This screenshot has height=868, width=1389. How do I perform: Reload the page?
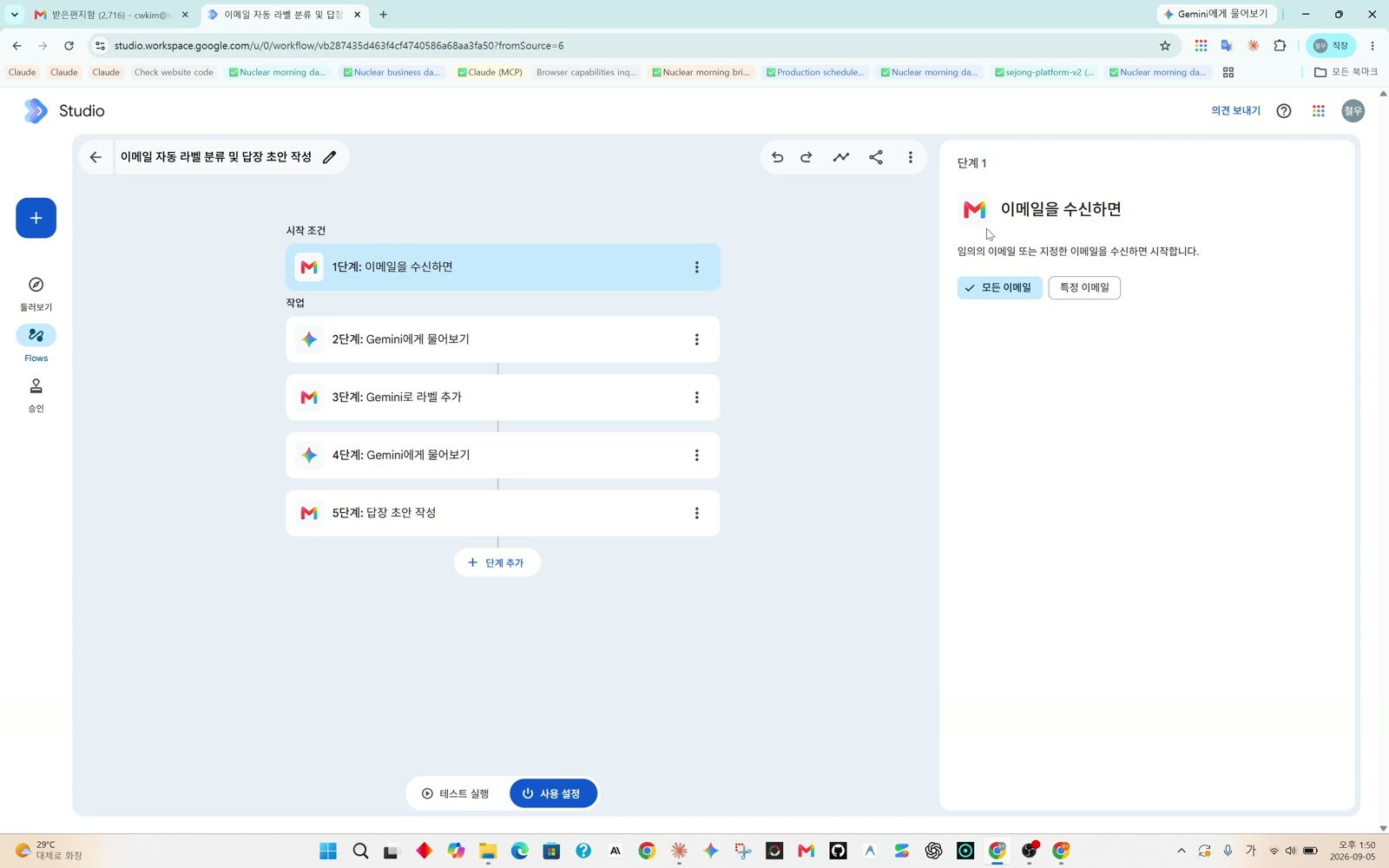click(69, 46)
